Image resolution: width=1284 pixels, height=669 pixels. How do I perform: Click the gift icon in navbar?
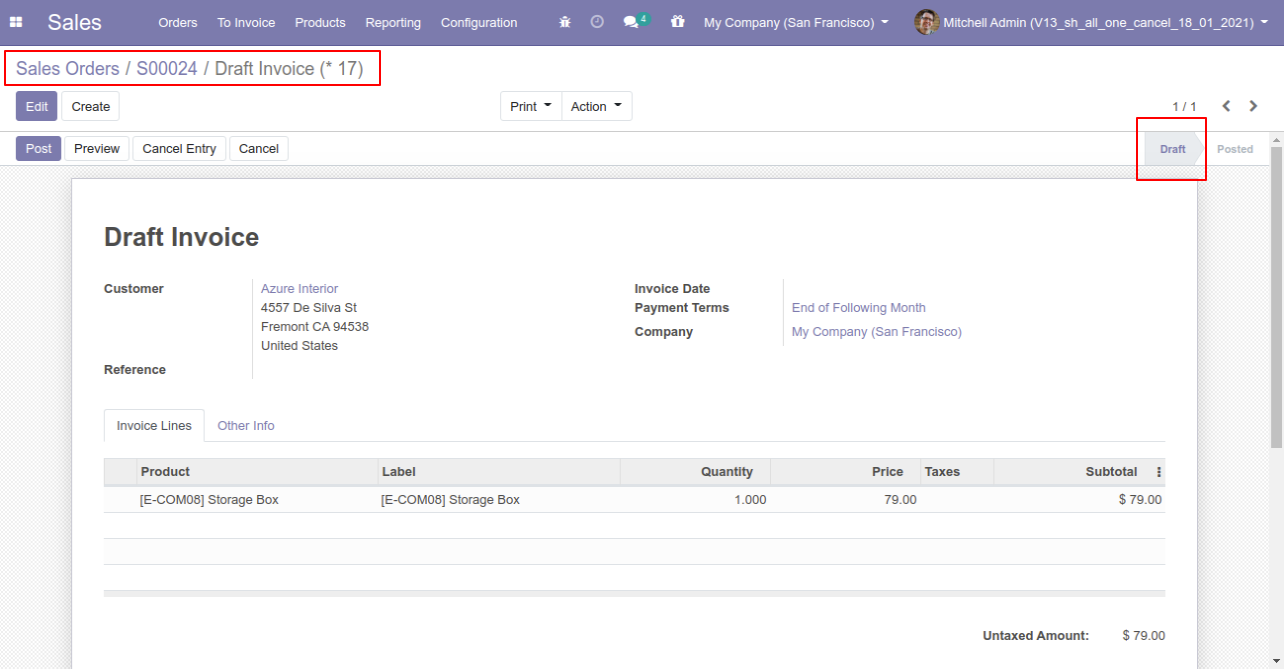point(678,22)
